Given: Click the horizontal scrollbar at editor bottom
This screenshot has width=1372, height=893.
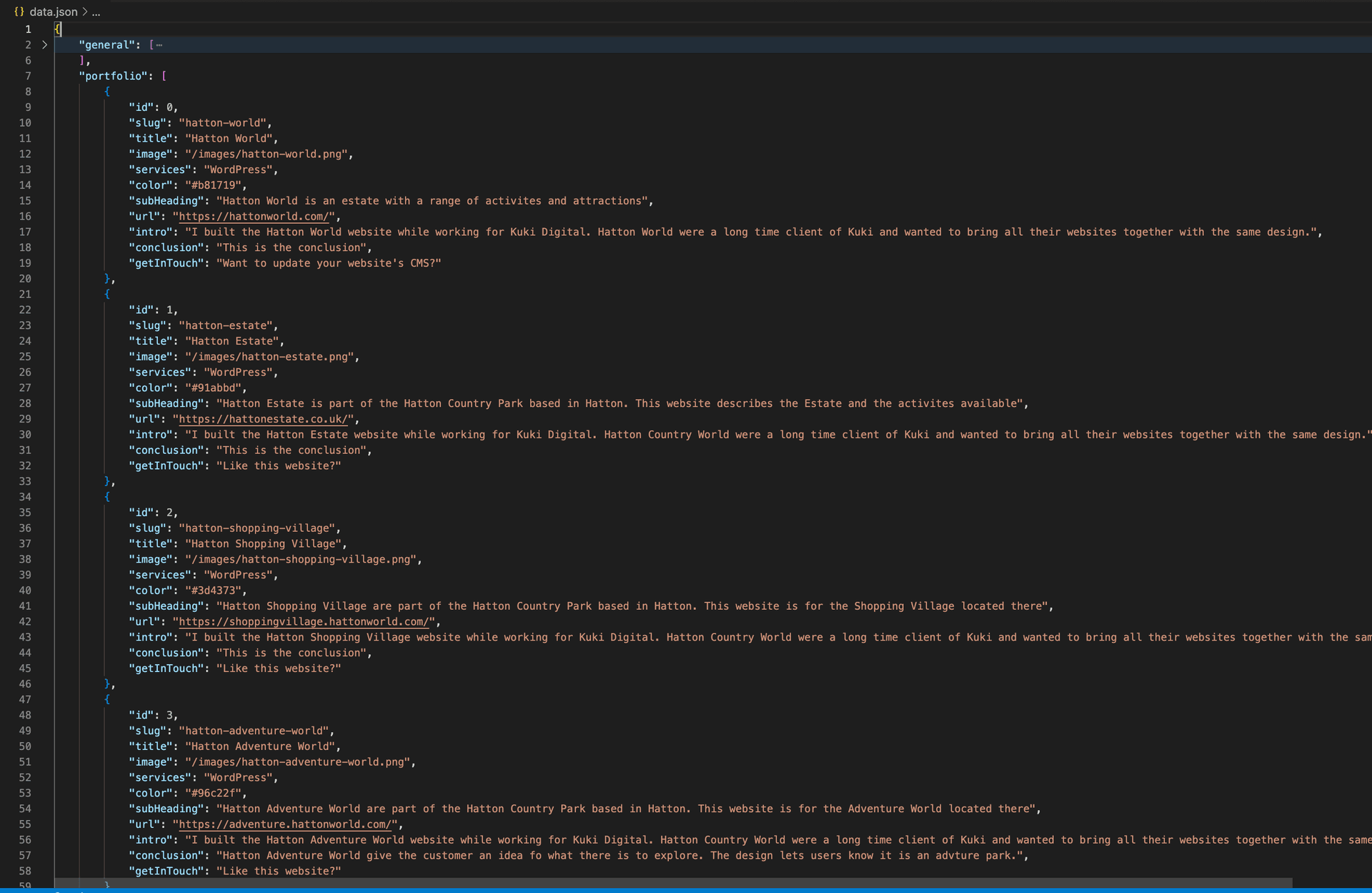Looking at the screenshot, I should tap(673, 883).
